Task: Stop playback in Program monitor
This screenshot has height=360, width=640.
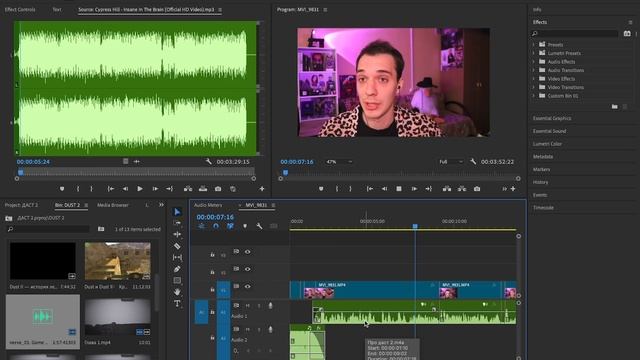Action: pyautogui.click(x=399, y=189)
